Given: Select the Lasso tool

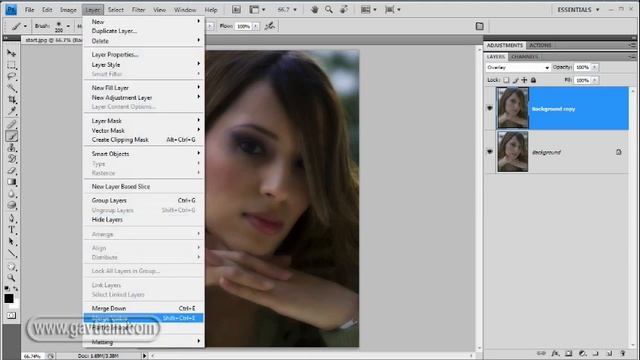Looking at the screenshot, I should [x=11, y=76].
